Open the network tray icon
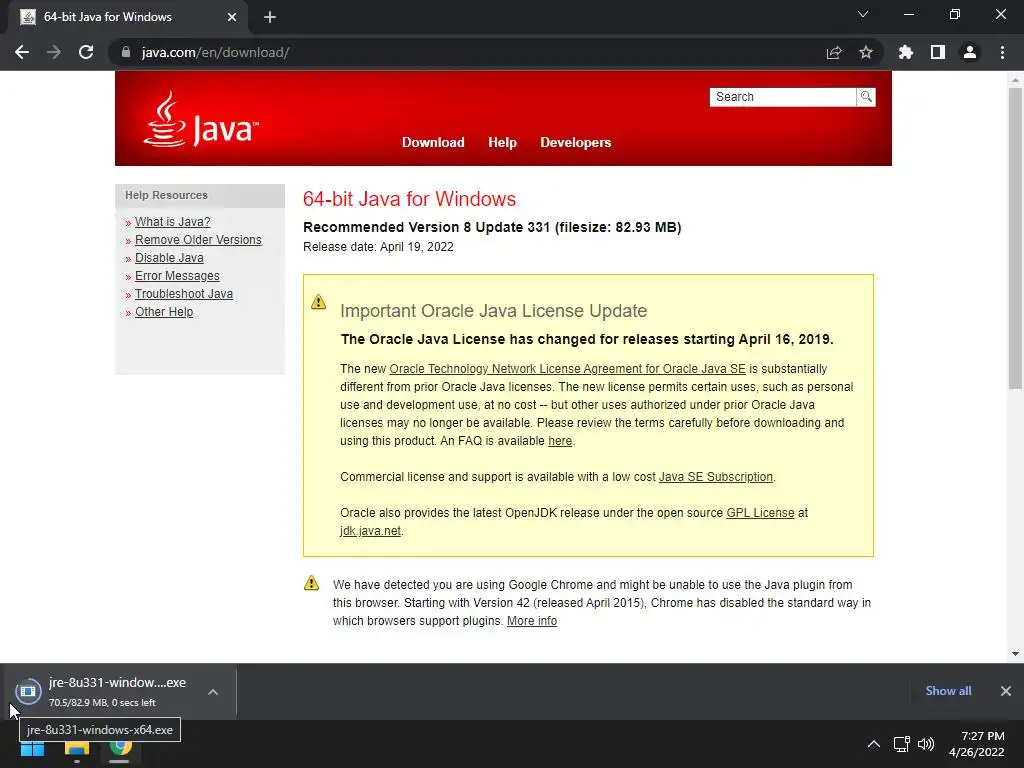The width and height of the screenshot is (1024, 768). point(902,744)
